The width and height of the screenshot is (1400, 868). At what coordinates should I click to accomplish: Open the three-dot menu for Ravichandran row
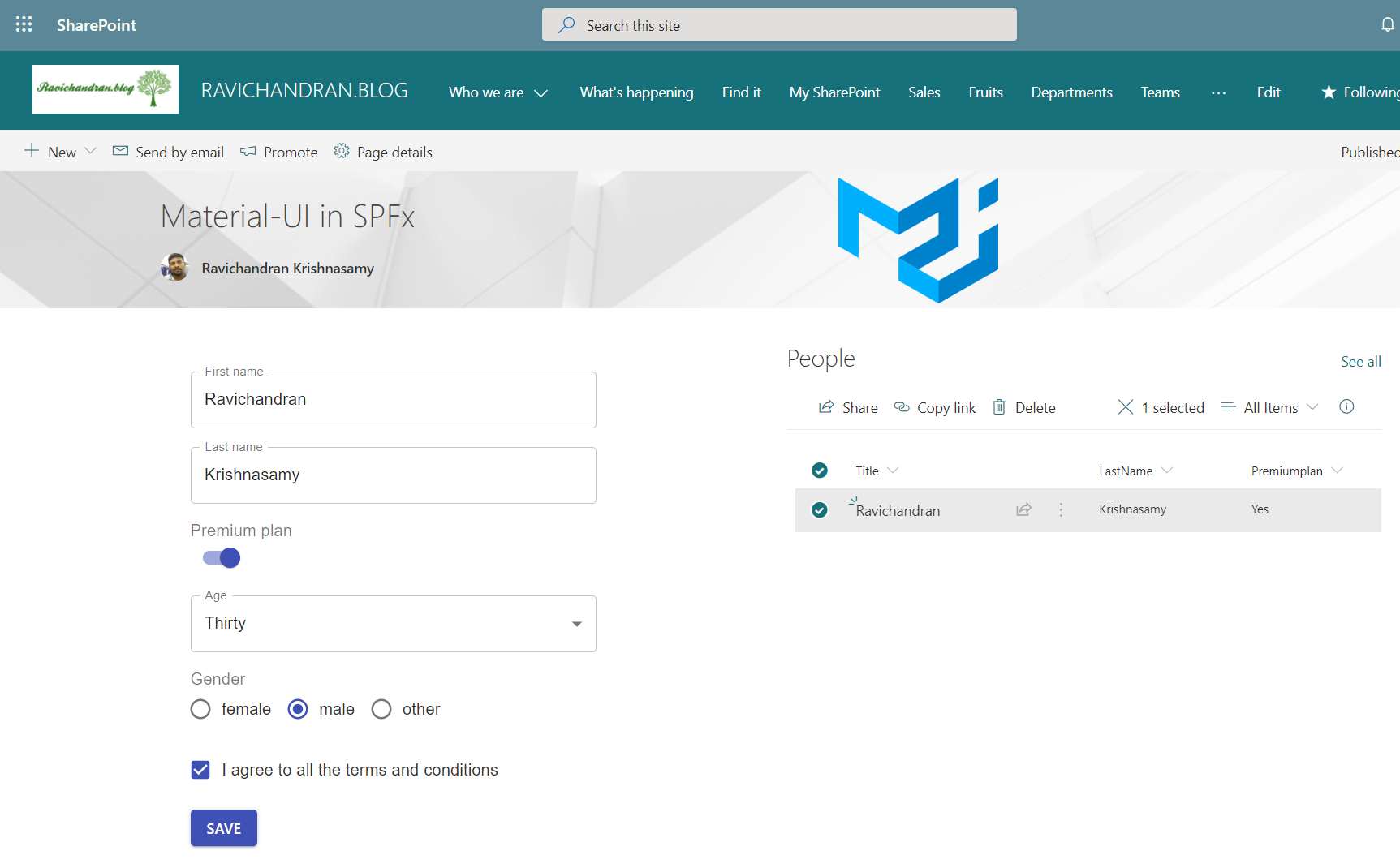pos(1061,509)
